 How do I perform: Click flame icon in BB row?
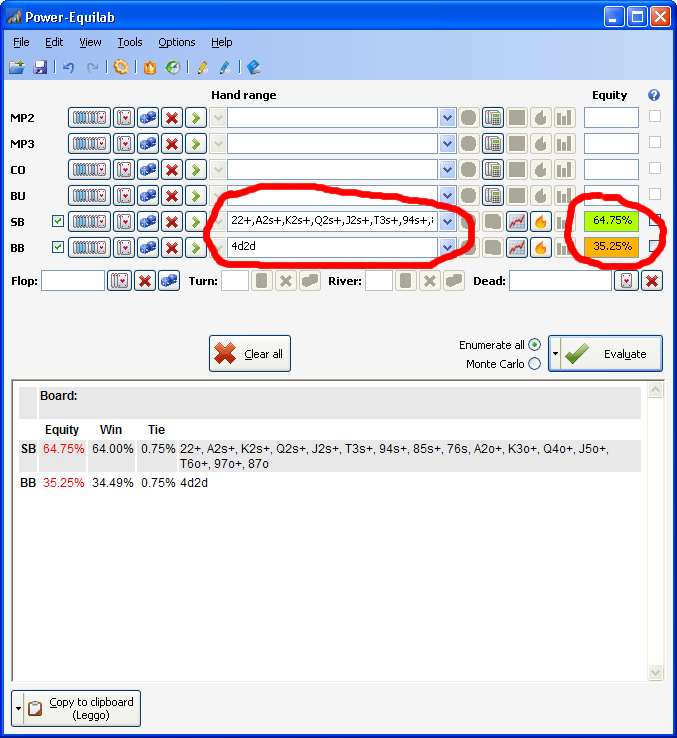pos(540,247)
